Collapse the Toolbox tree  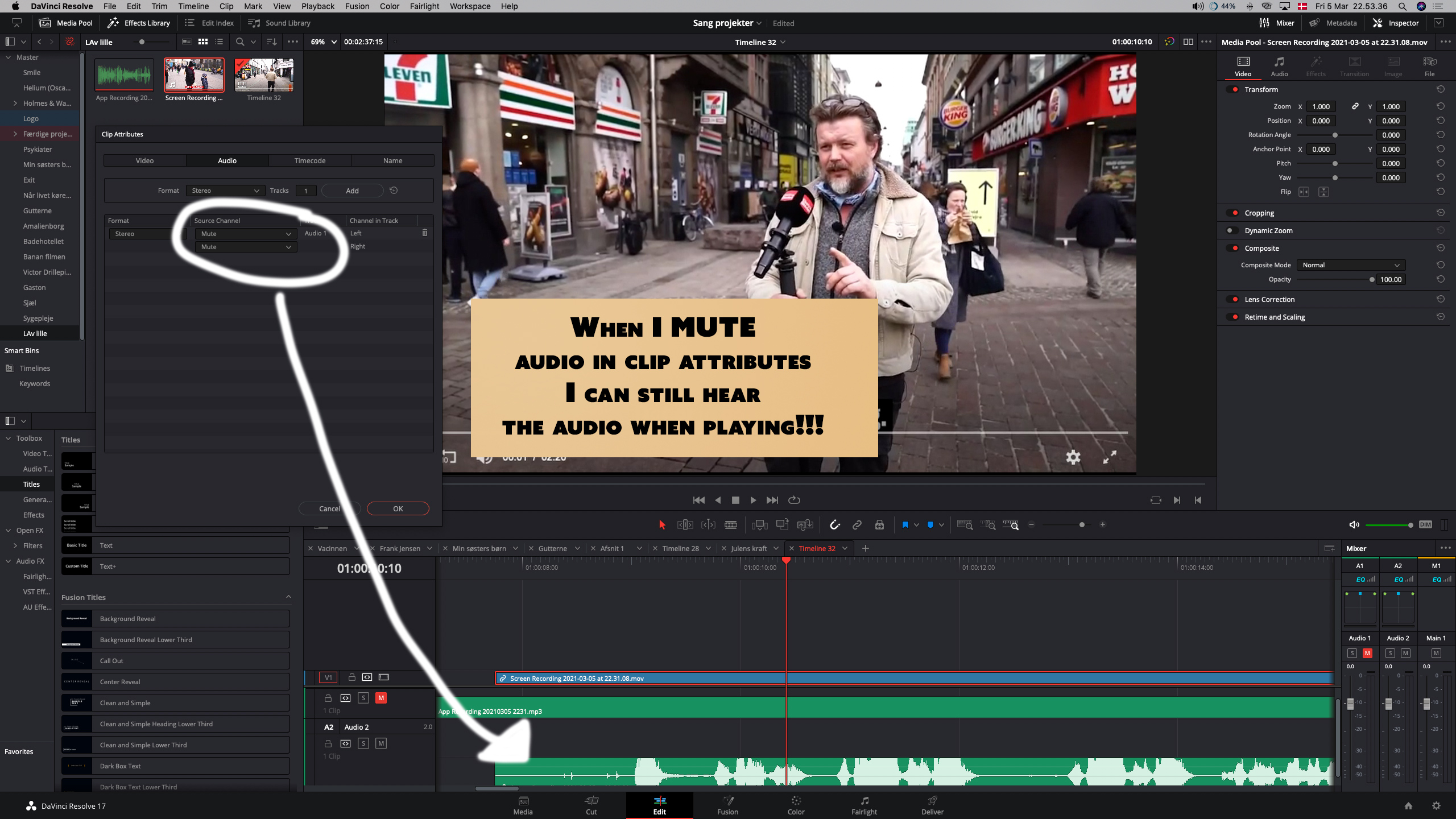(x=8, y=439)
